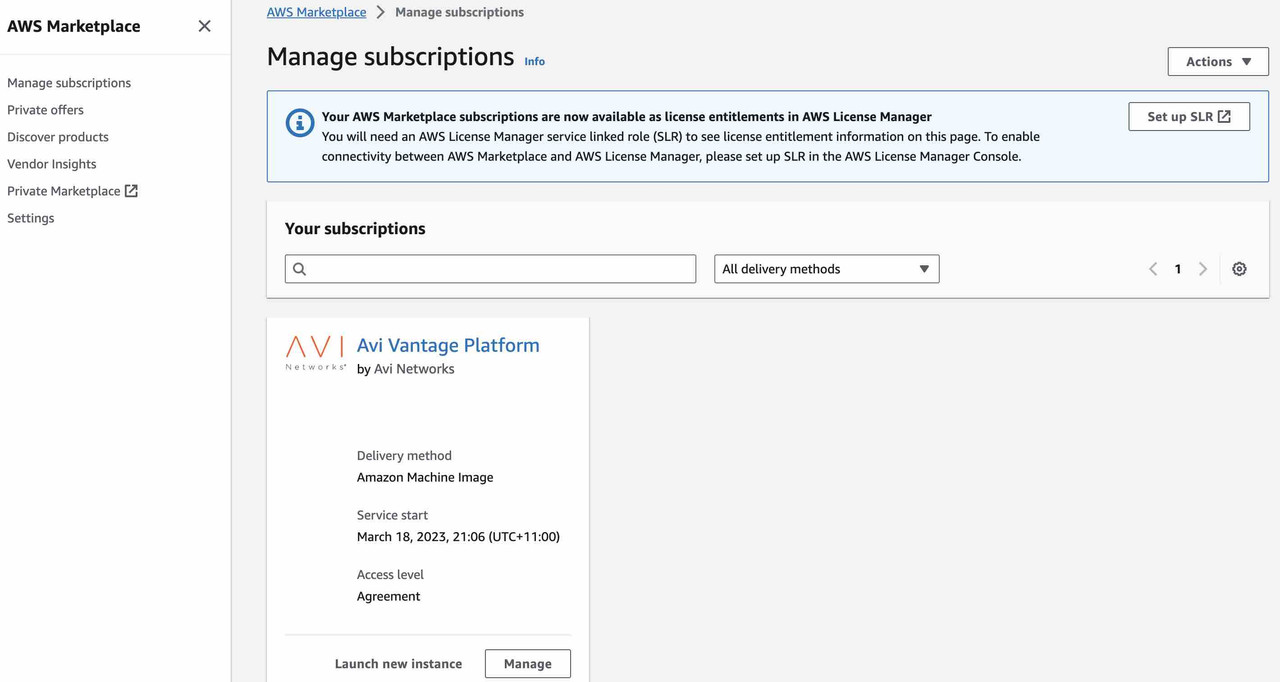This screenshot has width=1280, height=682.
Task: Click the 'by Avi Networks' text
Action: pyautogui.click(x=406, y=369)
